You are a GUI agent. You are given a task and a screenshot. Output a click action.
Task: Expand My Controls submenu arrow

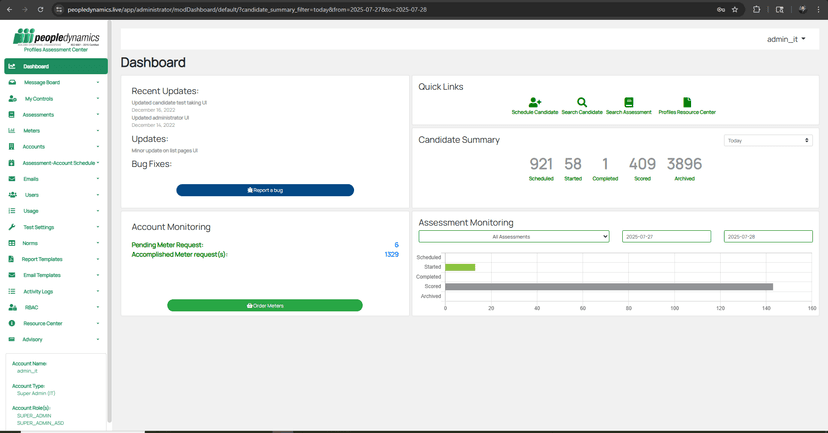98,99
